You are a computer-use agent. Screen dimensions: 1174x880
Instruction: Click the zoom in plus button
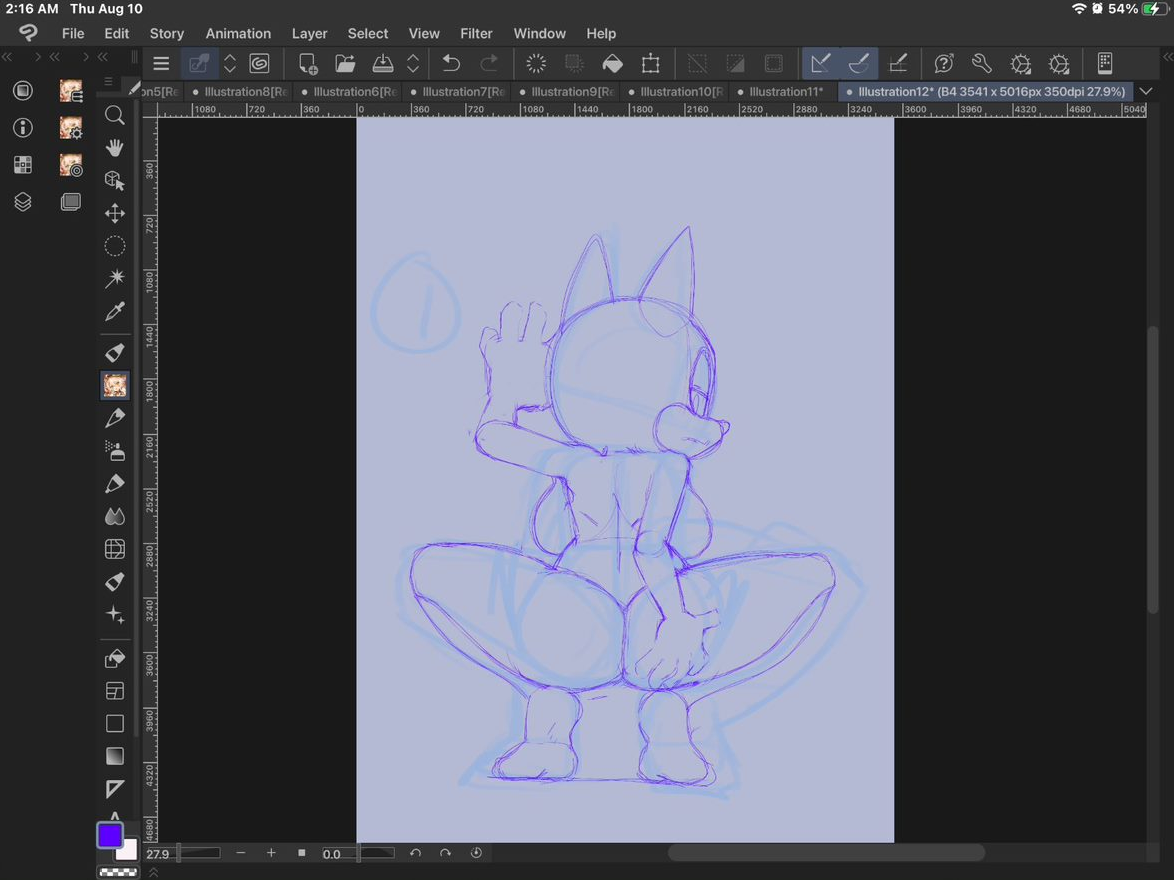[271, 853]
